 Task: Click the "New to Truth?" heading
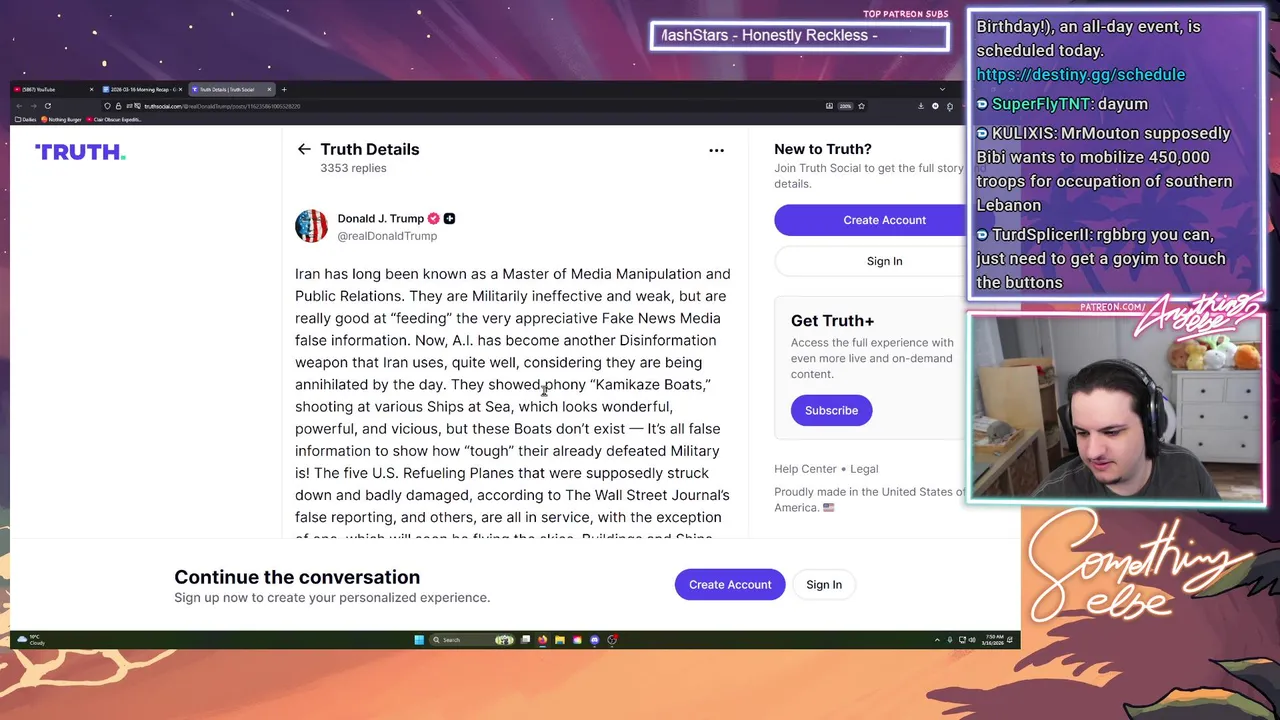pyautogui.click(x=823, y=149)
